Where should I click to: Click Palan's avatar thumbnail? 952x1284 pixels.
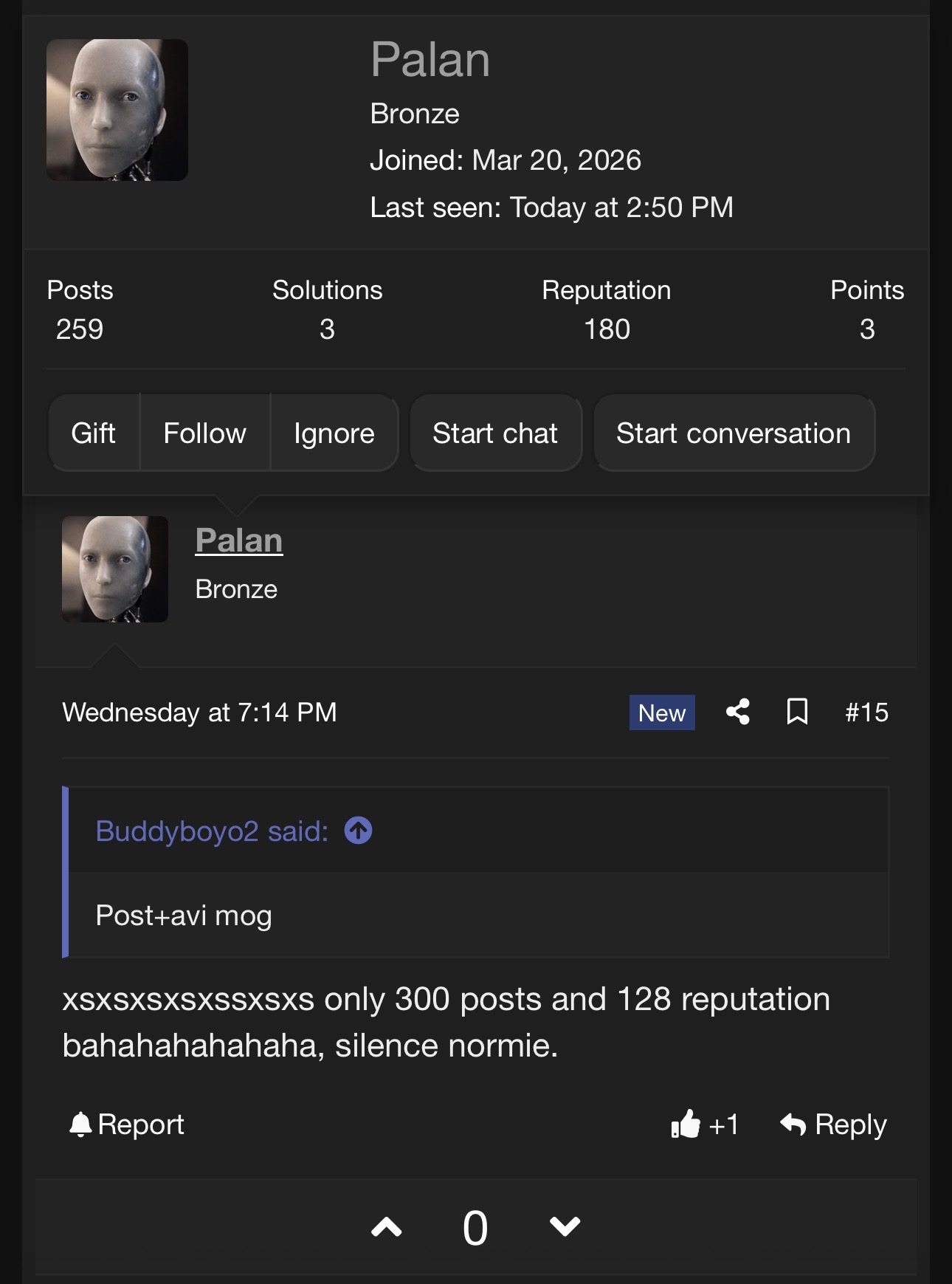click(x=114, y=569)
